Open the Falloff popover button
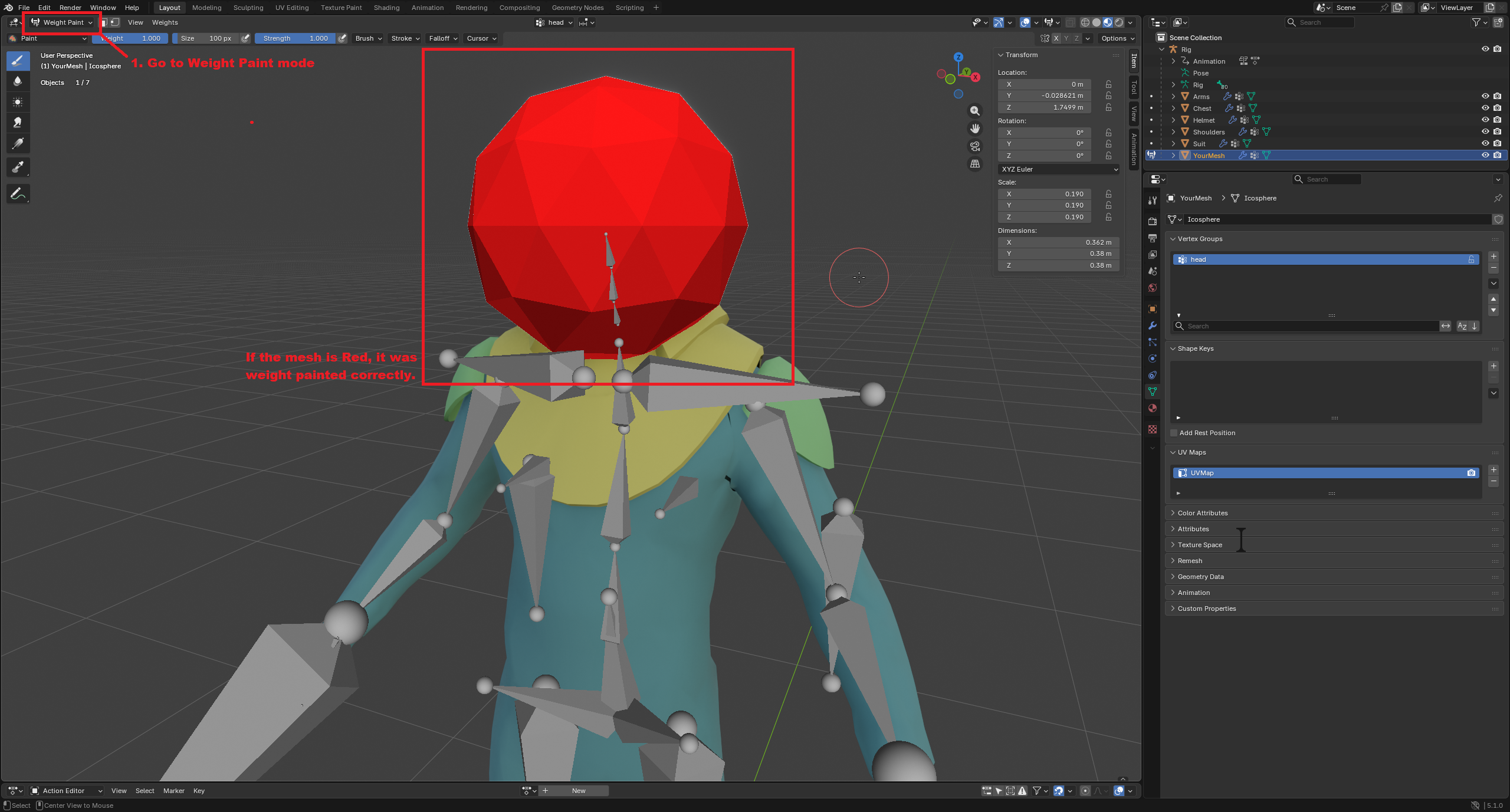The image size is (1510, 812). 443,38
